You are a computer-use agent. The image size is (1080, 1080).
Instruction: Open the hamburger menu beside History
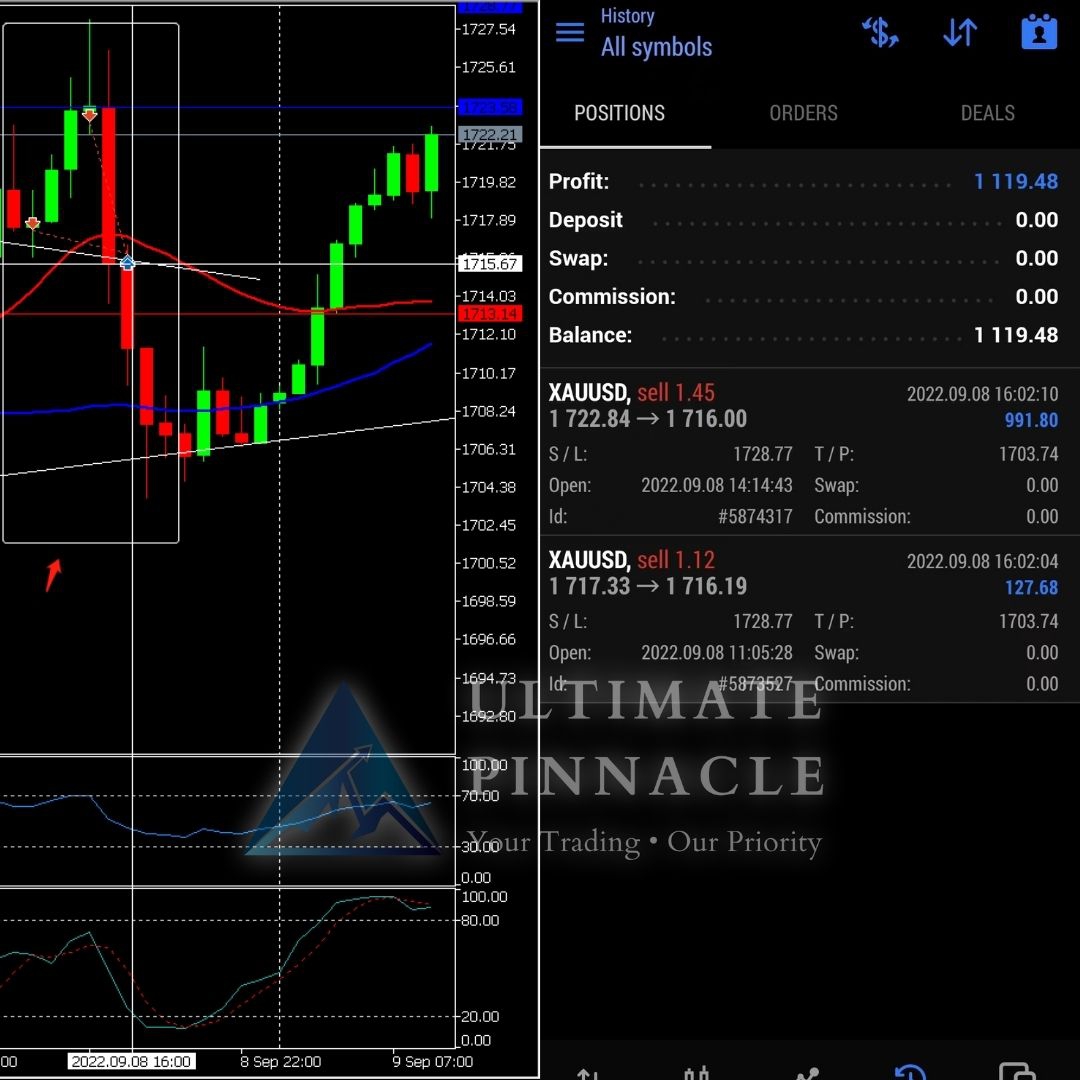[570, 32]
